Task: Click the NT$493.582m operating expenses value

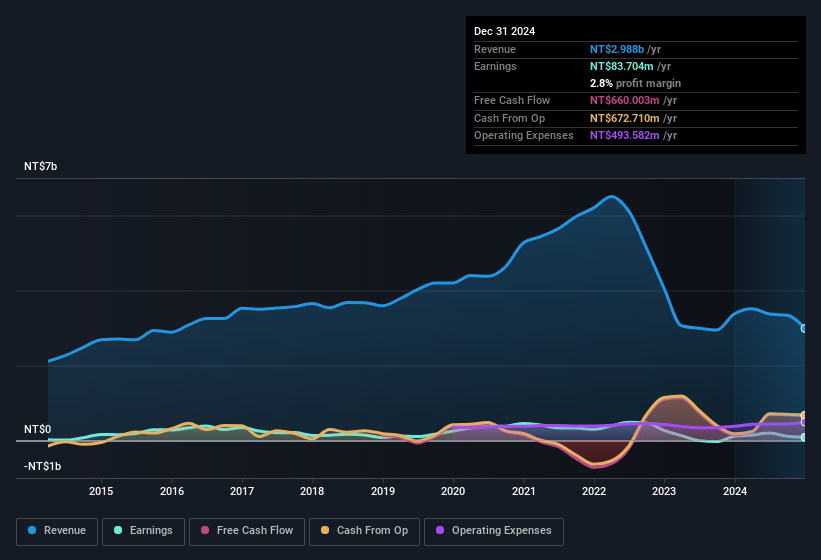Action: tap(625, 136)
